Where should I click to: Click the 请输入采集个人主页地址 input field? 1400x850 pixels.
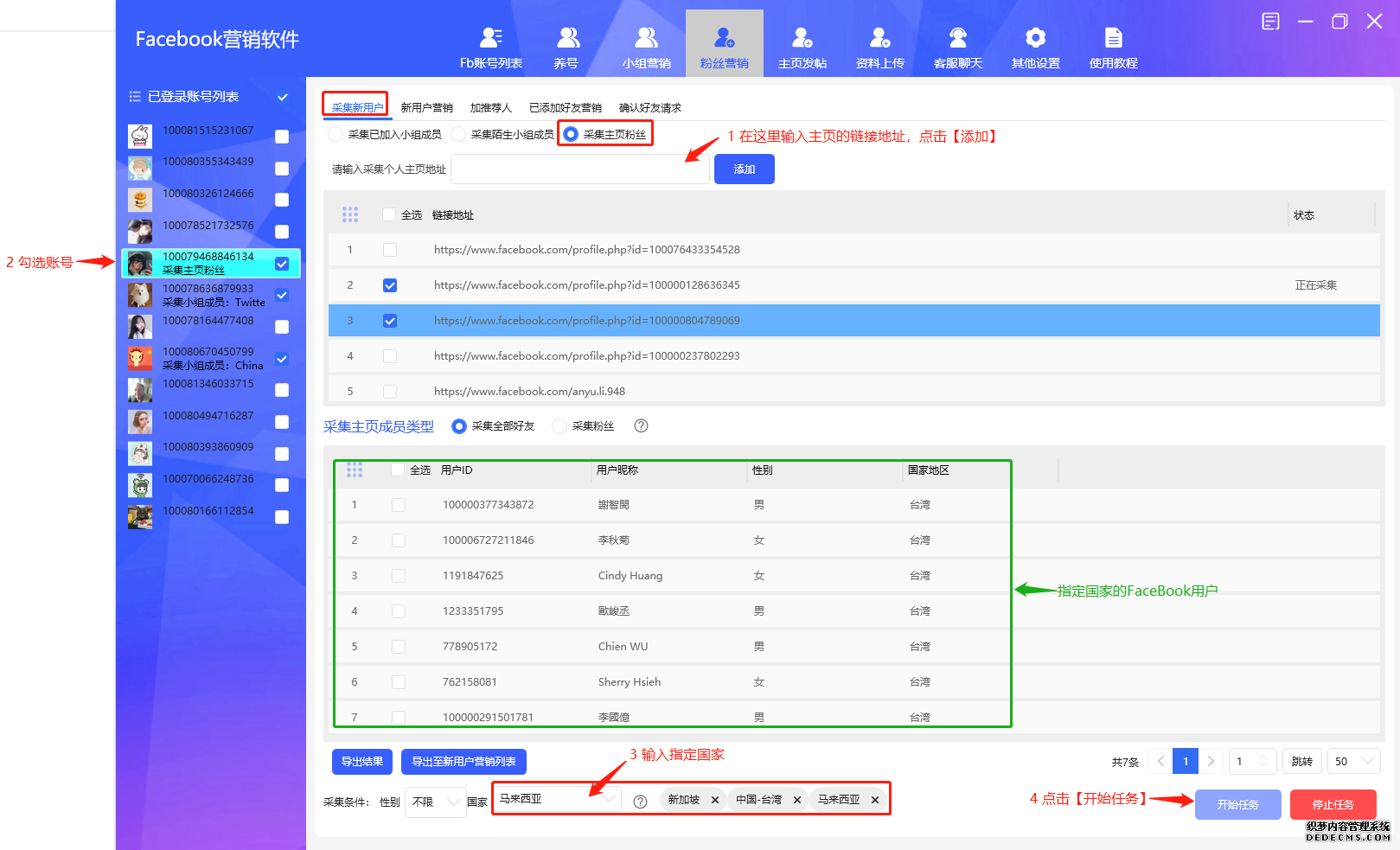579,169
